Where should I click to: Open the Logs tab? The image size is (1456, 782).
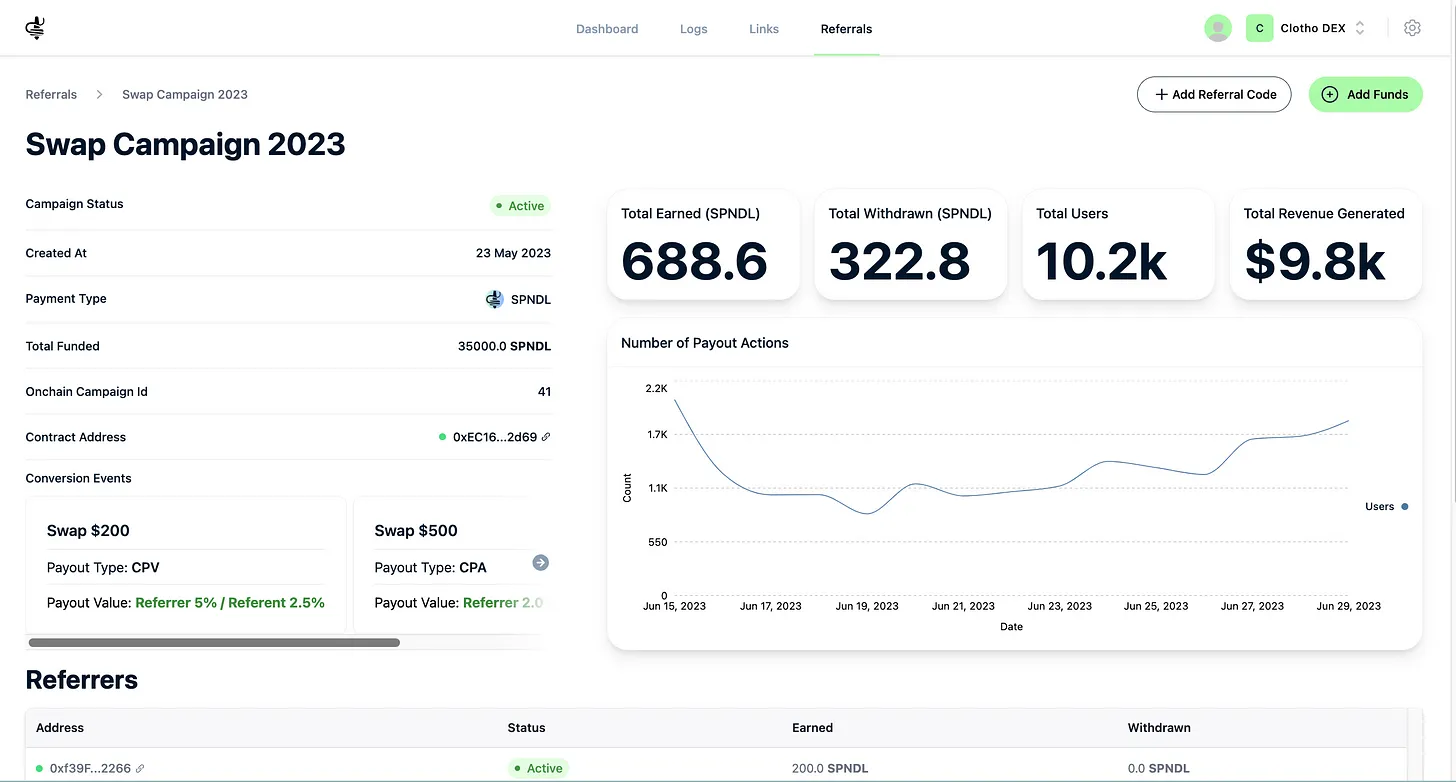tap(693, 29)
